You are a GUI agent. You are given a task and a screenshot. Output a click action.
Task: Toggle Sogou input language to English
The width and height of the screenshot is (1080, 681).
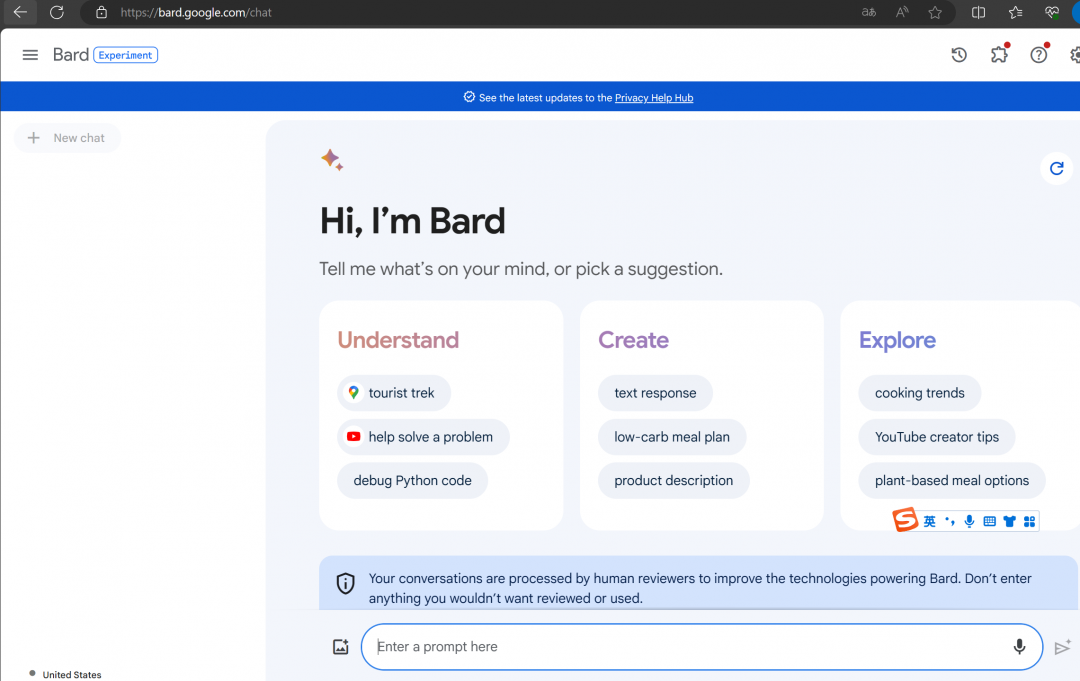930,521
